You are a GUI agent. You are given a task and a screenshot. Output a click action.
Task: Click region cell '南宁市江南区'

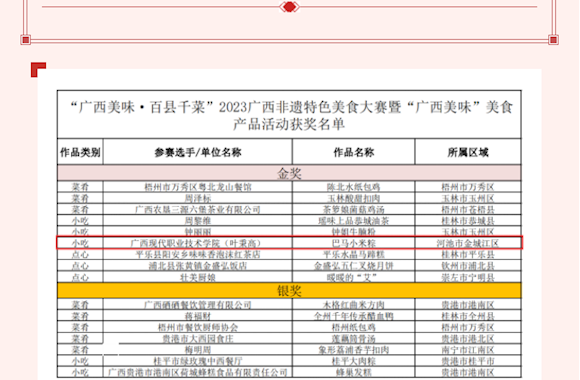pos(468,350)
